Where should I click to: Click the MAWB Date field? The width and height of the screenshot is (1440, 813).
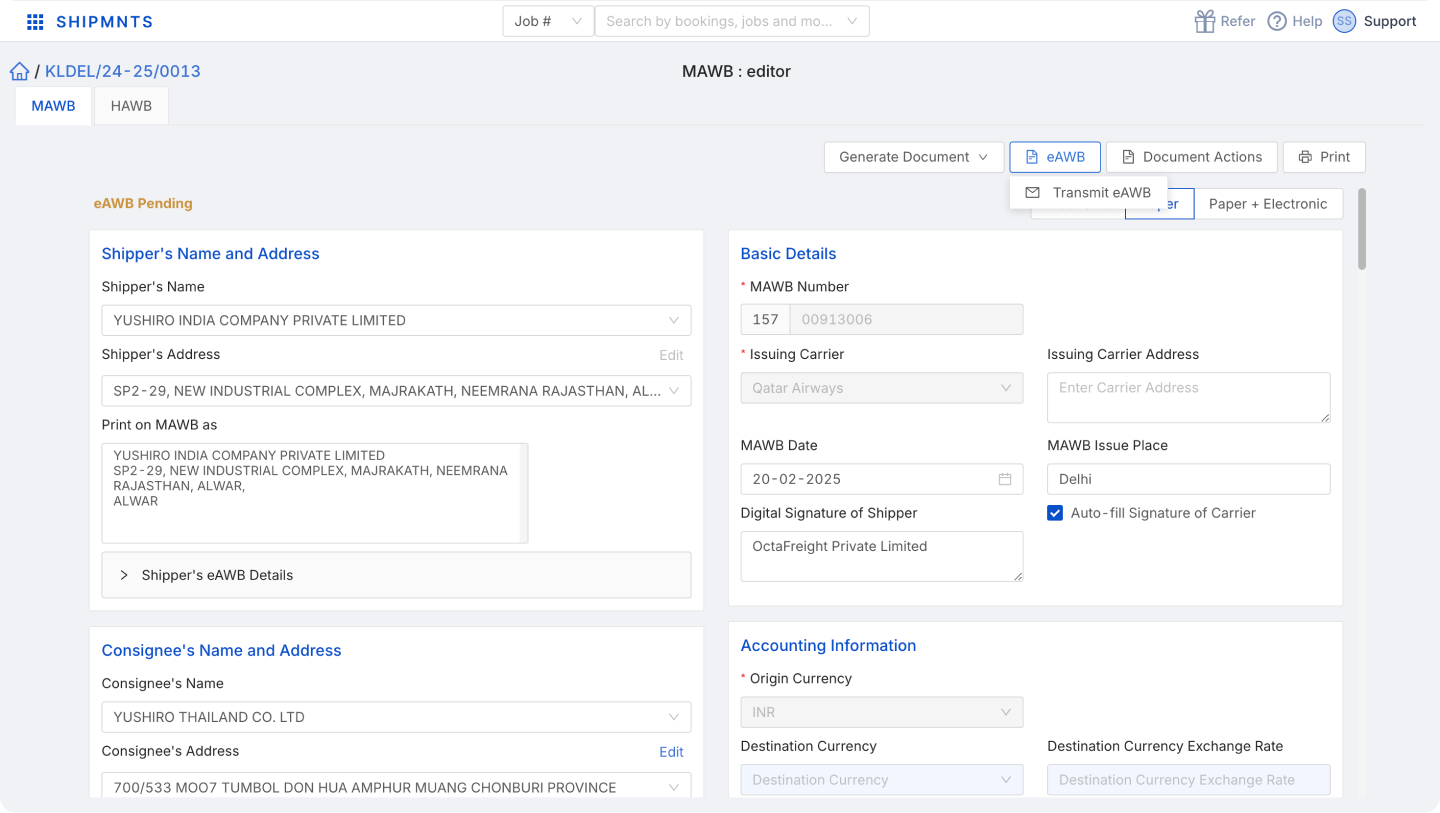click(x=882, y=479)
